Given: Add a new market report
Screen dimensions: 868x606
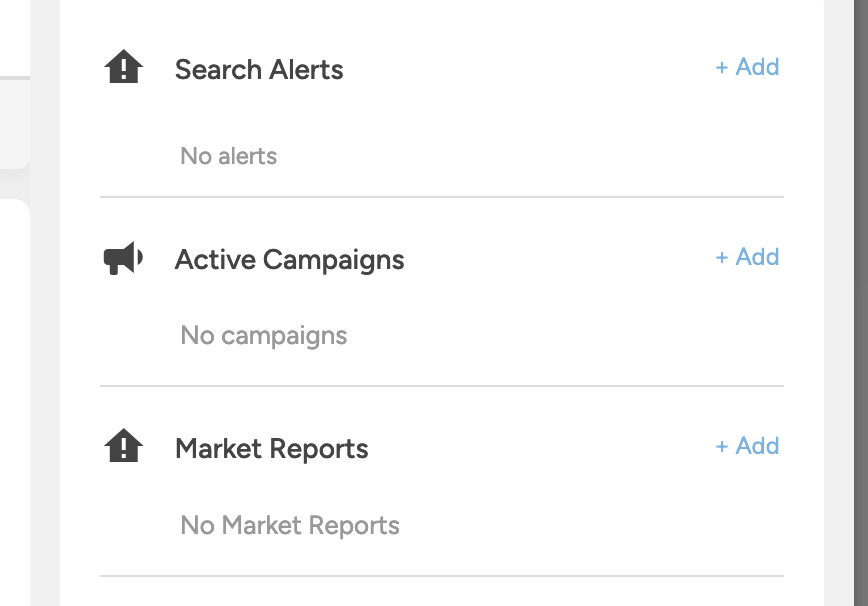Looking at the screenshot, I should [x=747, y=446].
